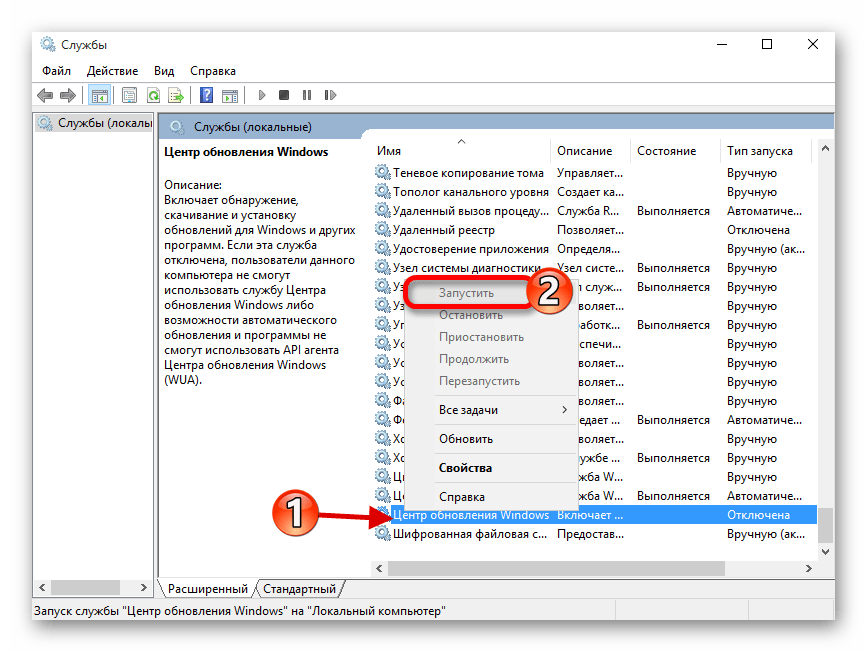
Task: Click the Export list toolbar icon
Action: 175,95
